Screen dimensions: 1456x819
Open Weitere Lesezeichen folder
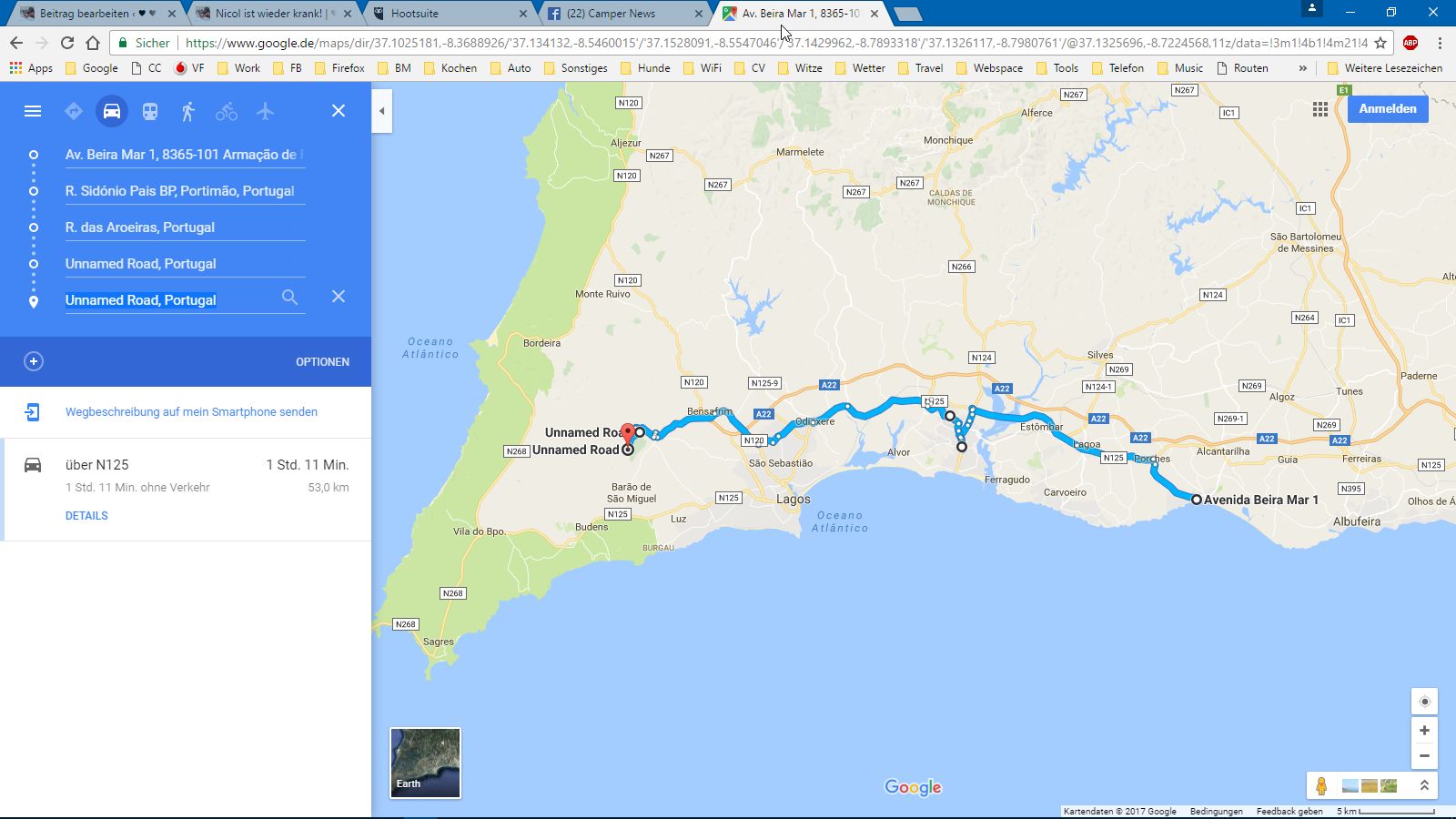pos(1385,68)
